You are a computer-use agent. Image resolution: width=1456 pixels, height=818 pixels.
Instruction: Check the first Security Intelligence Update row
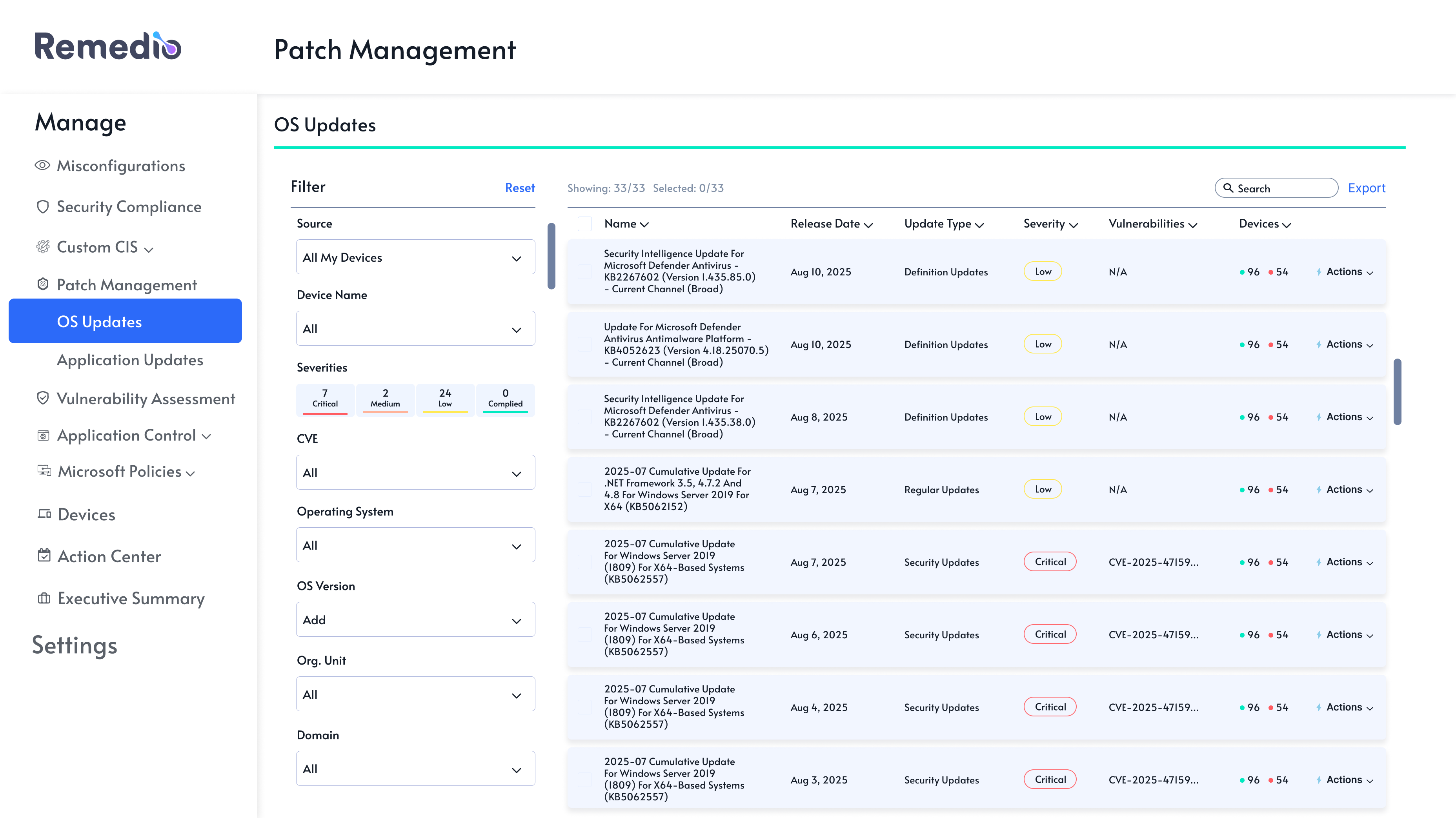click(x=584, y=272)
